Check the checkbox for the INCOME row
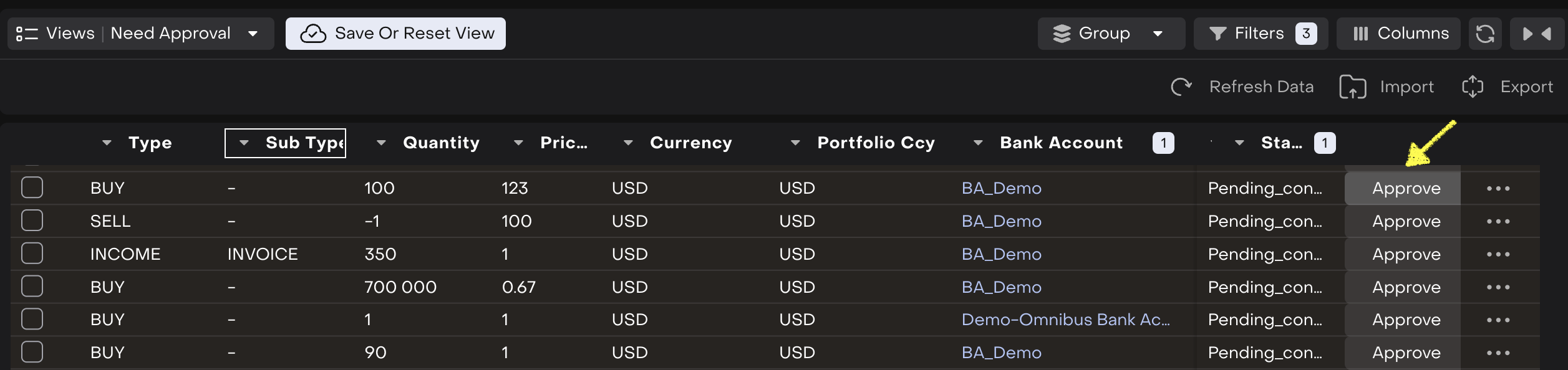Screen dimensions: 1568x370 click(x=32, y=254)
